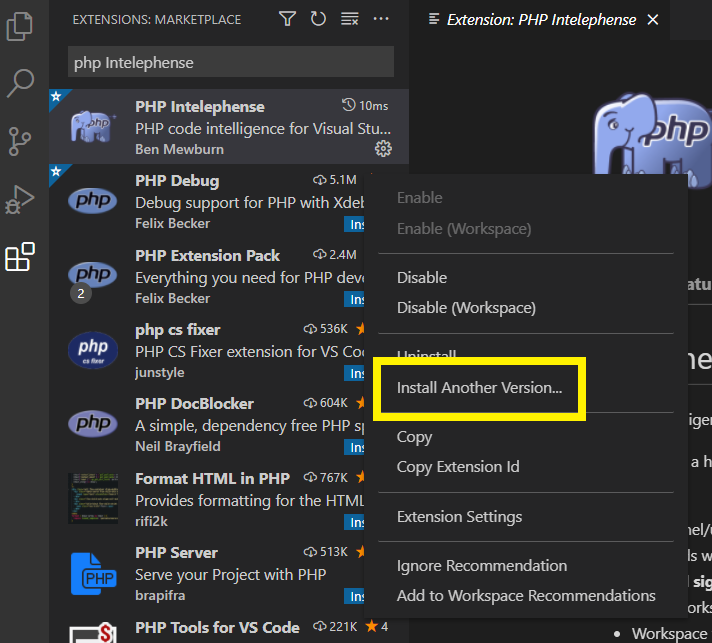Choose Install Another Version... menu entry
The width and height of the screenshot is (712, 643).
point(526,388)
